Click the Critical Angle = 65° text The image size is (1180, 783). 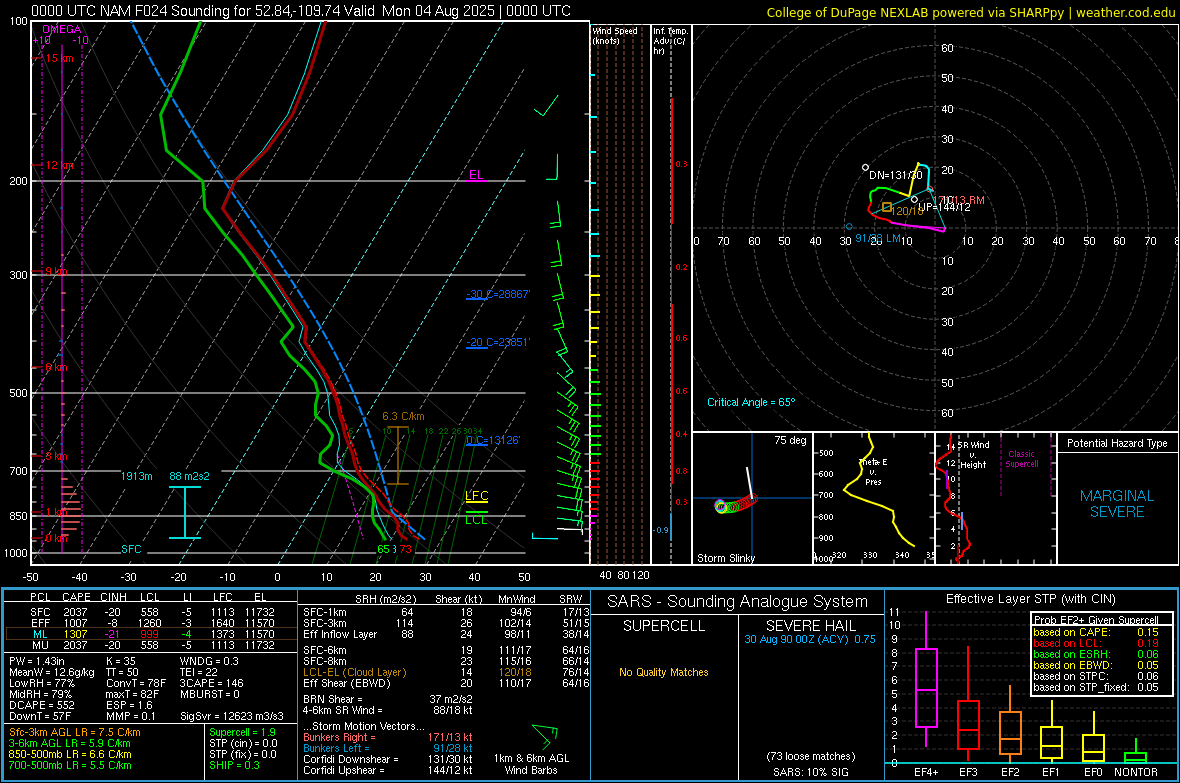[751, 402]
